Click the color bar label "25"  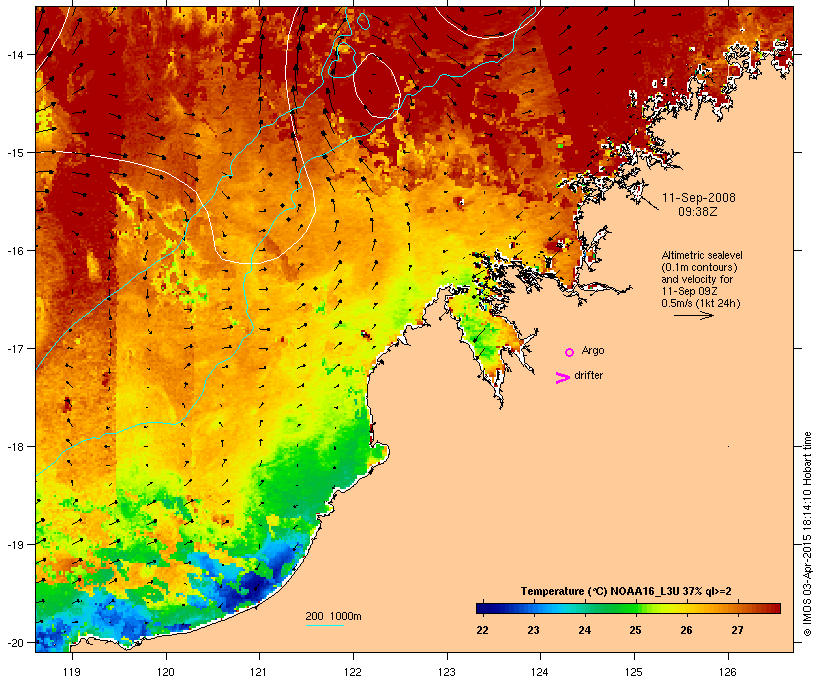(x=635, y=630)
